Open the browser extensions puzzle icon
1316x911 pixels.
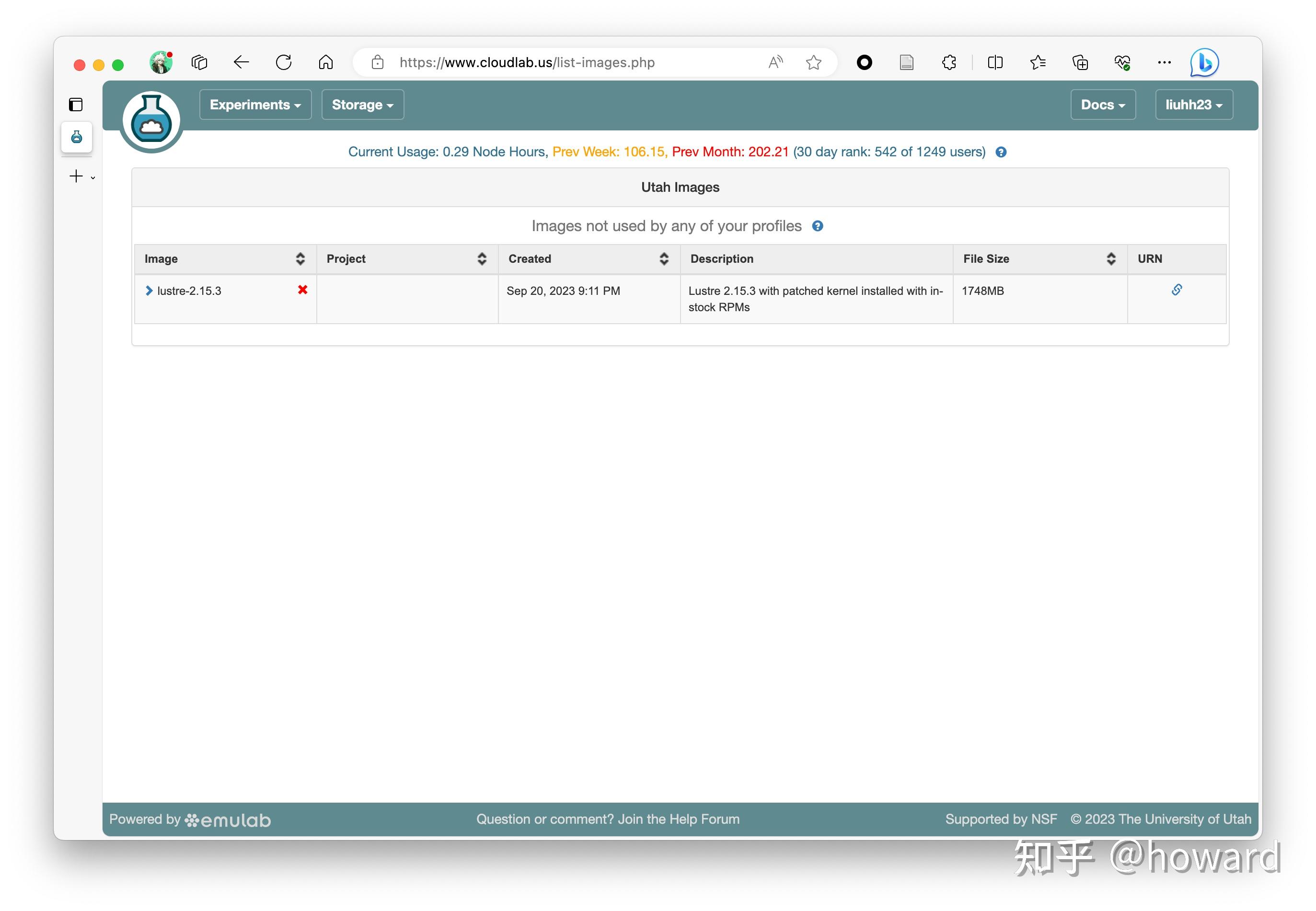948,62
